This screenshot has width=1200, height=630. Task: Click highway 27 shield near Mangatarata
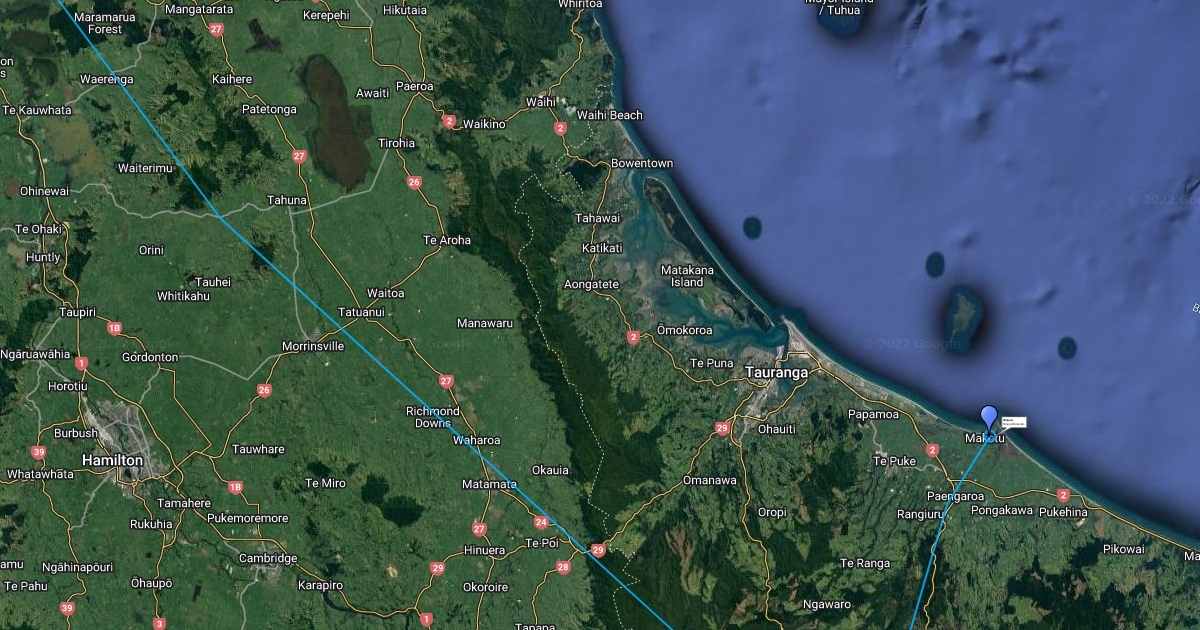(216, 29)
